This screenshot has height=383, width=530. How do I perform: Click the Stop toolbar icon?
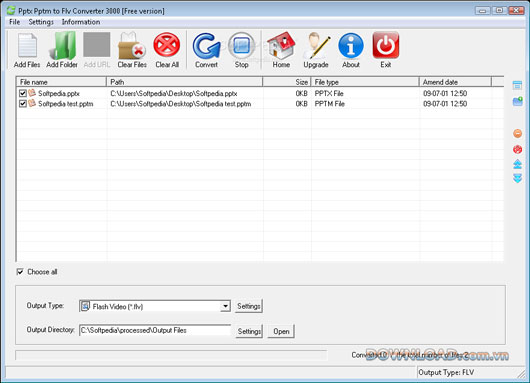coord(241,45)
